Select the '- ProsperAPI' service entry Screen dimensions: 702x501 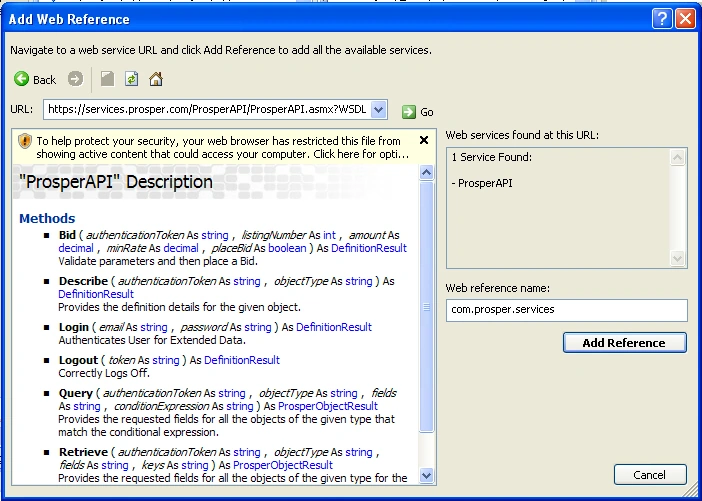point(482,183)
